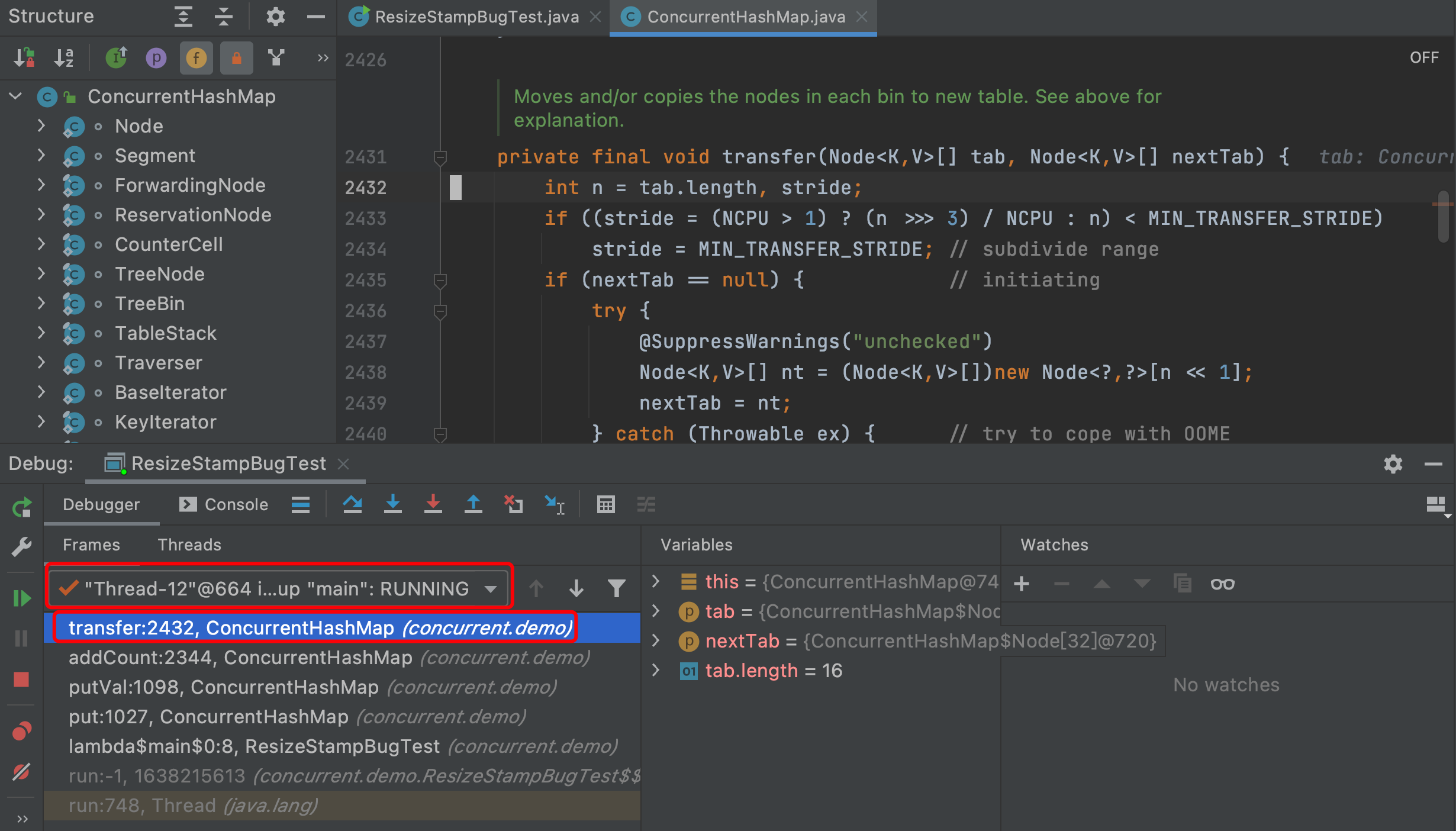Image resolution: width=1456 pixels, height=831 pixels.
Task: Hide the Structure panel with minimize dash
Action: click(316, 17)
